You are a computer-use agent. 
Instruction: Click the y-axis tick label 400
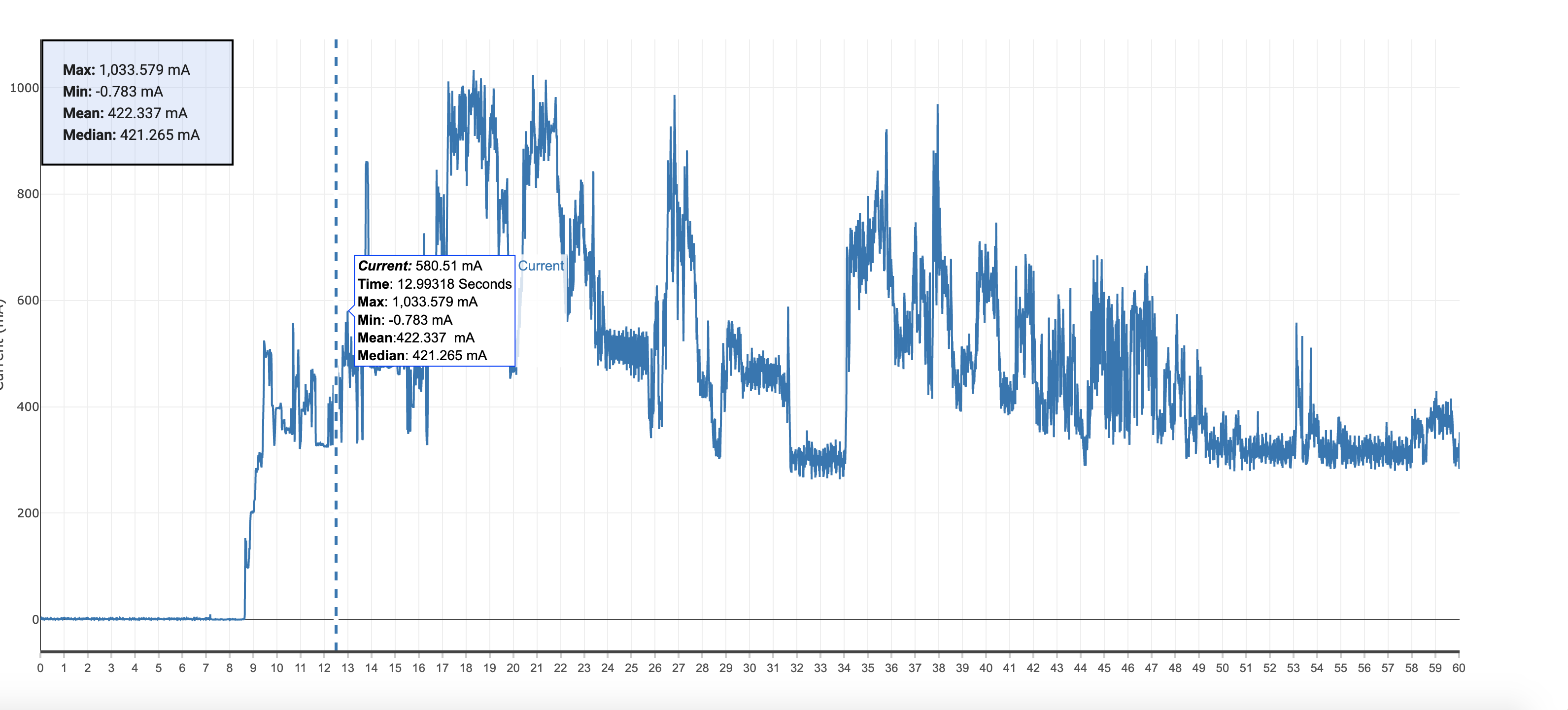point(28,406)
